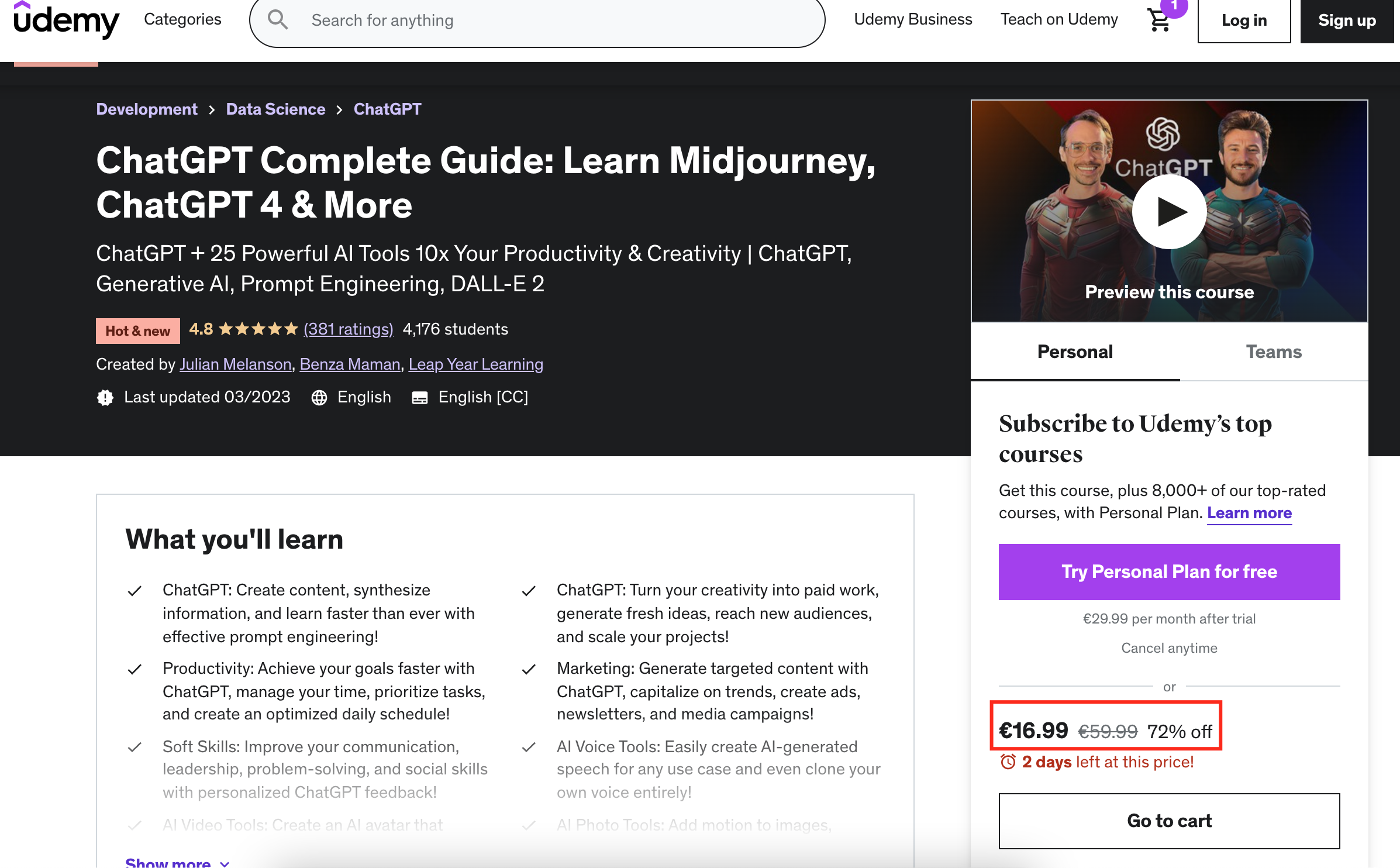
Task: Open Julian Melanson instructor link
Action: 235,364
